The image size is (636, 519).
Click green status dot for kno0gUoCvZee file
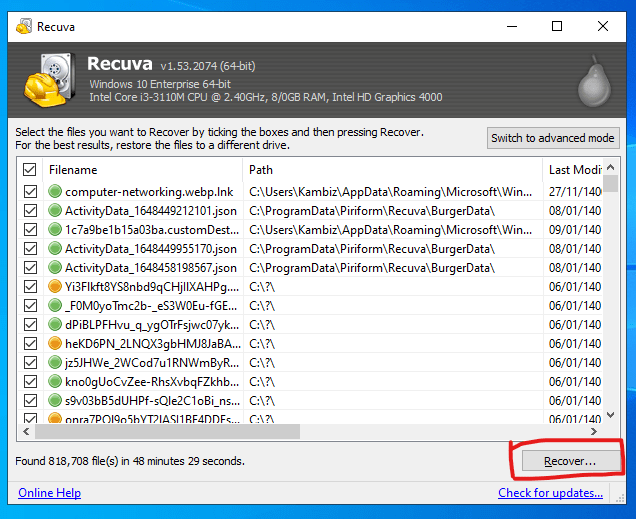pyautogui.click(x=55, y=381)
